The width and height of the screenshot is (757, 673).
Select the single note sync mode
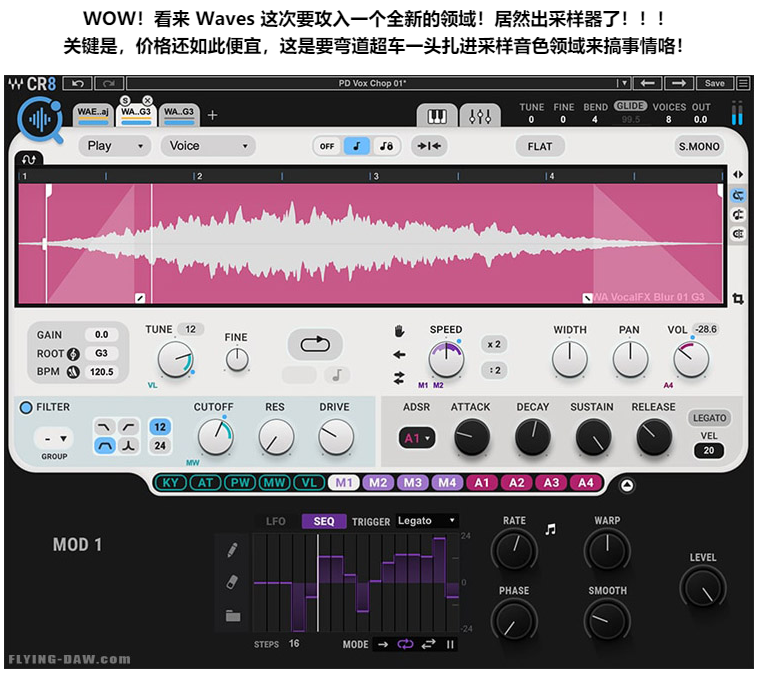pos(357,146)
